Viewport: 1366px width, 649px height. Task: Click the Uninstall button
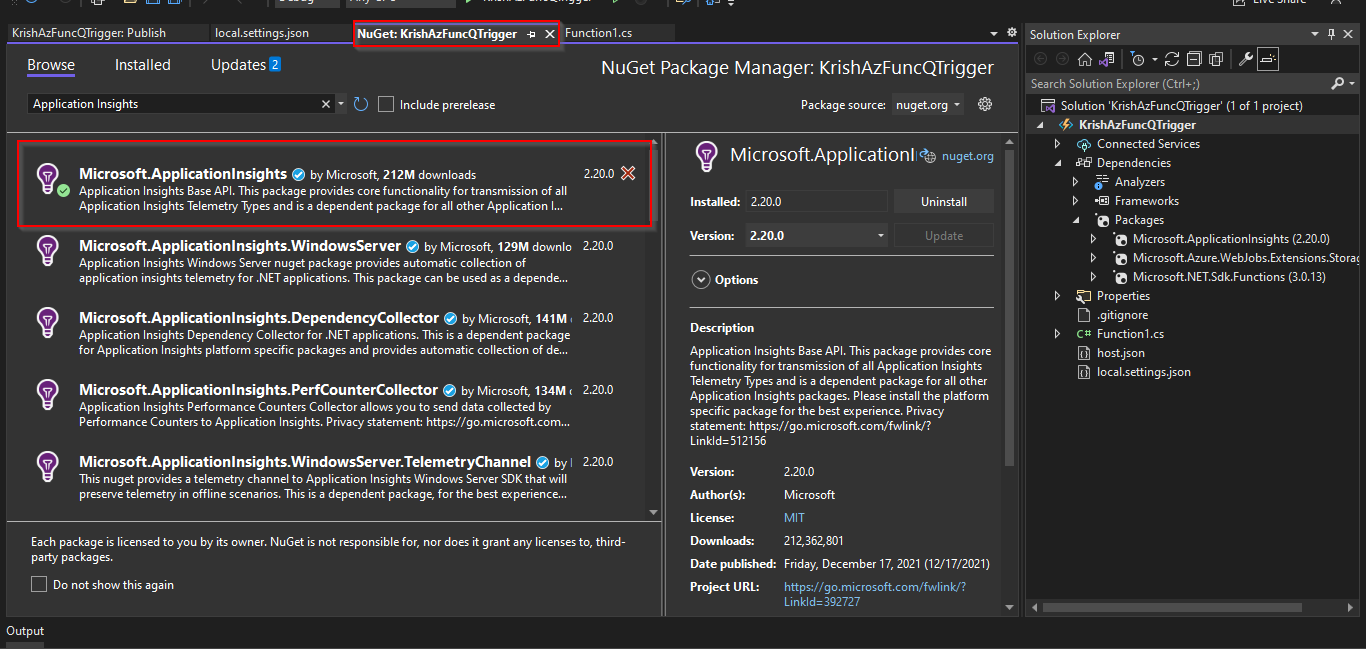[x=944, y=201]
